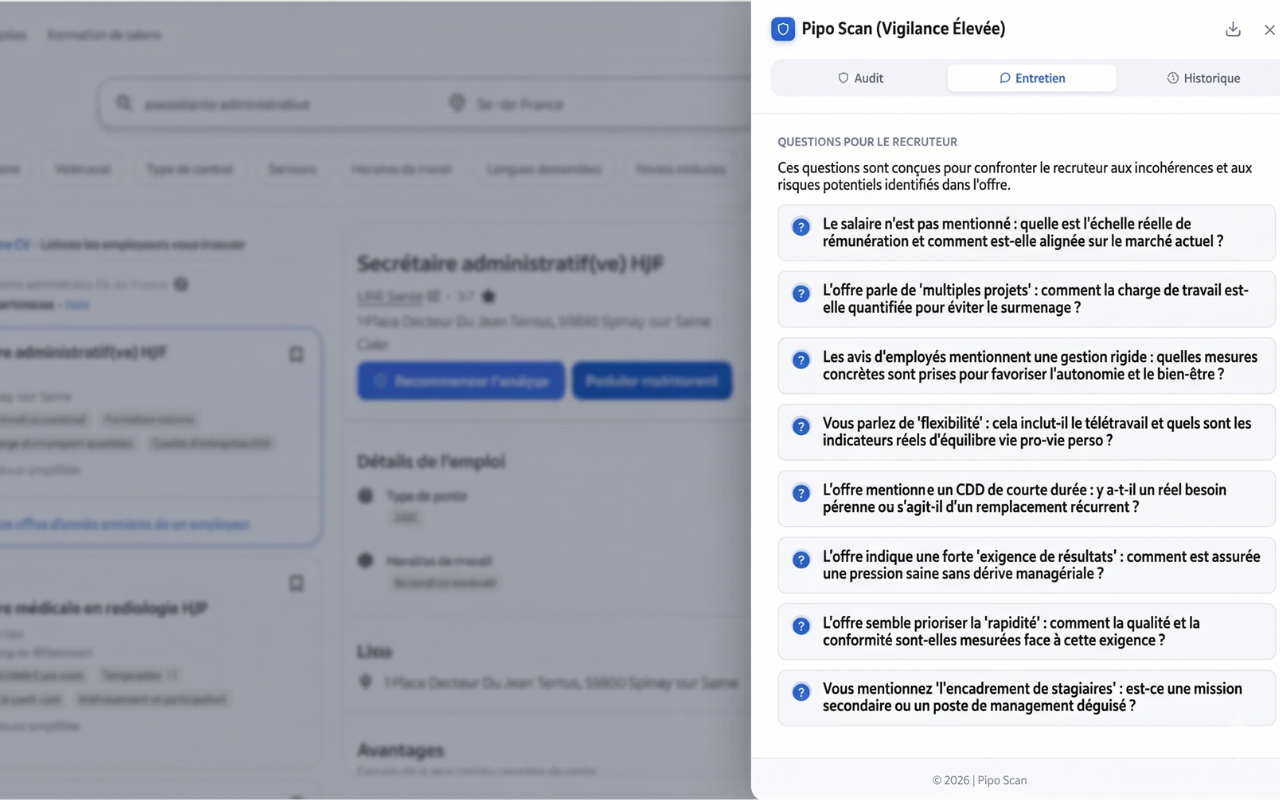
Task: Click the job search keyword field
Action: (280, 104)
